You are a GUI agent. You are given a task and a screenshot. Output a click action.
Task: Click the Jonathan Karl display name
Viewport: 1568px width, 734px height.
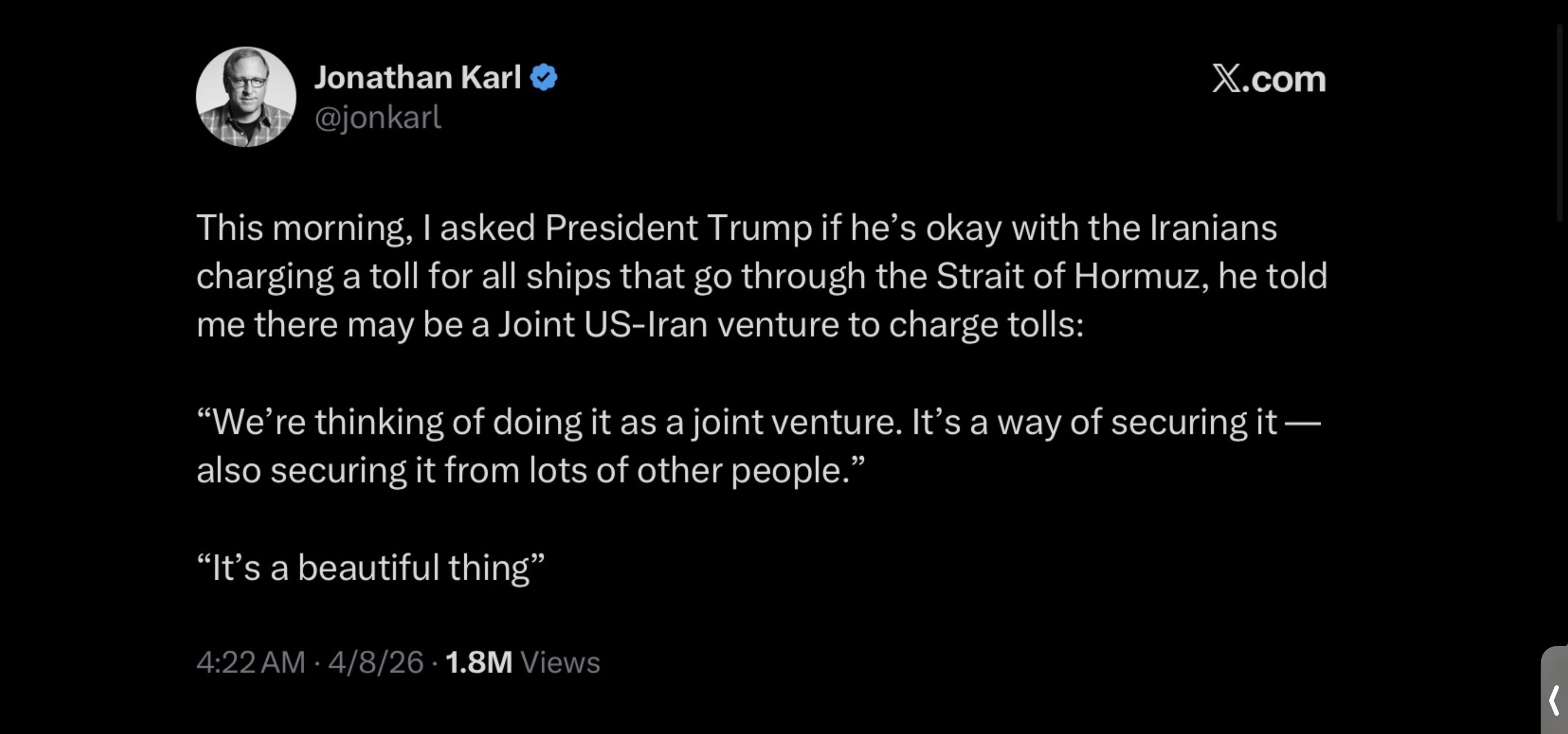click(x=418, y=78)
